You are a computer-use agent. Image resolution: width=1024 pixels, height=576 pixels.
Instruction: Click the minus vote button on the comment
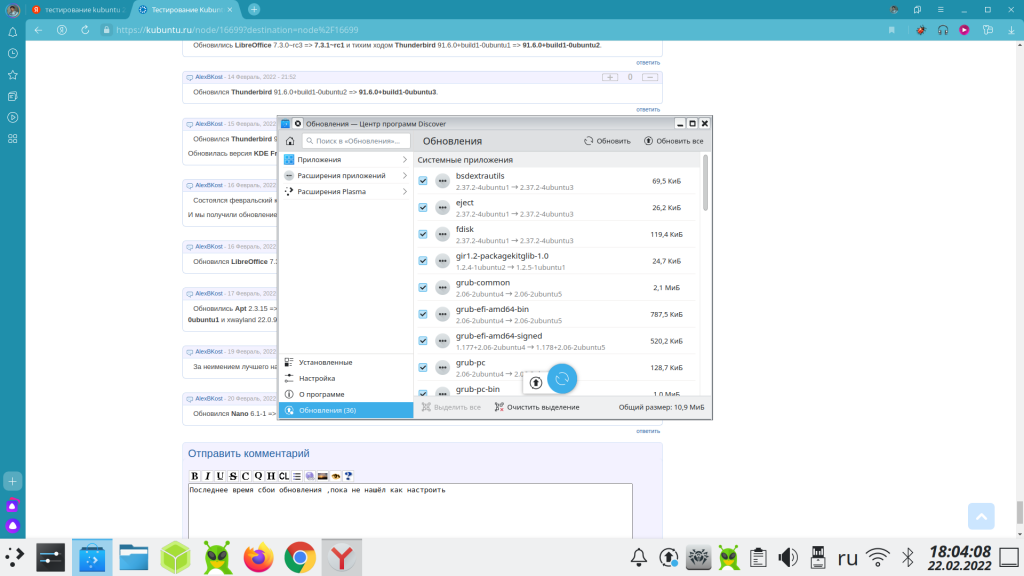[x=650, y=77]
